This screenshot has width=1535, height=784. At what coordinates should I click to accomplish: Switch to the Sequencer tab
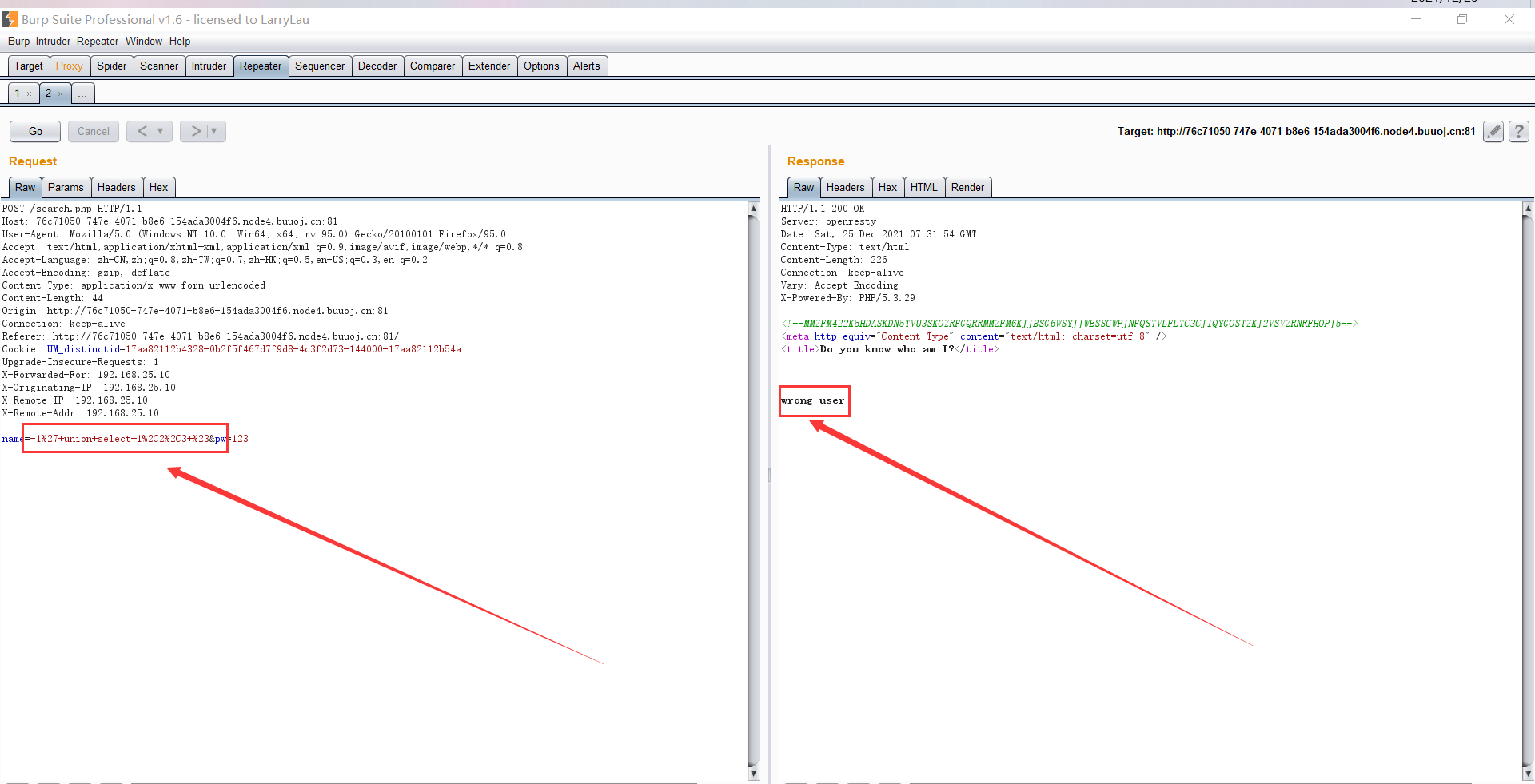coord(320,66)
